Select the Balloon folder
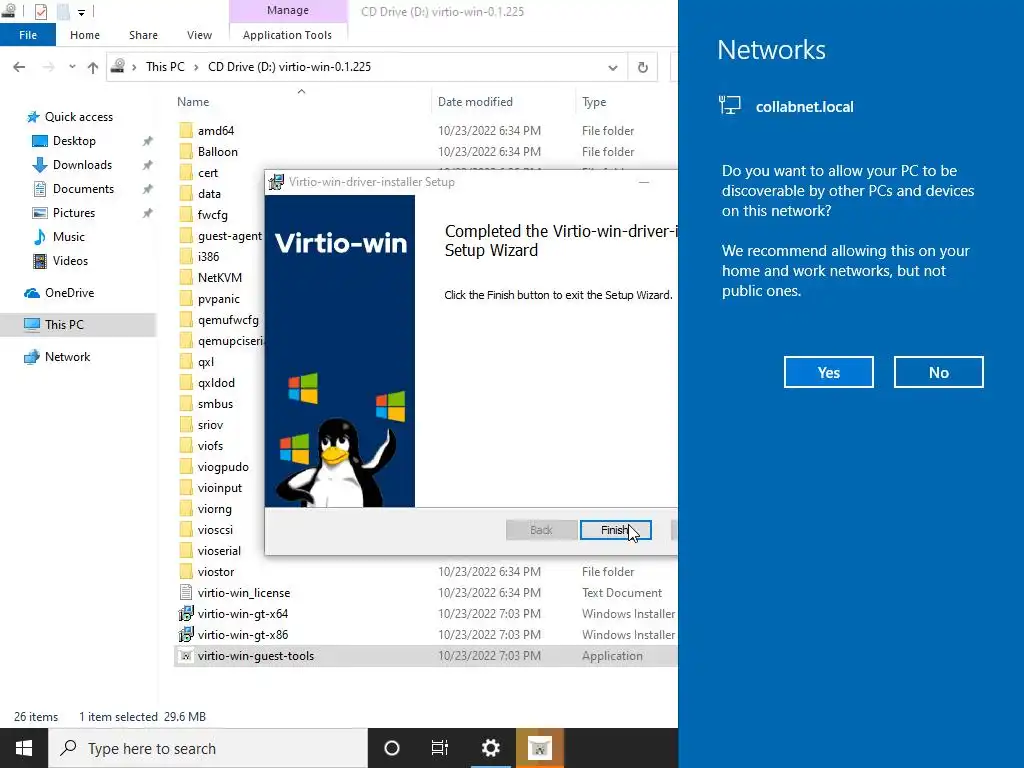The image size is (1024, 768). [217, 152]
